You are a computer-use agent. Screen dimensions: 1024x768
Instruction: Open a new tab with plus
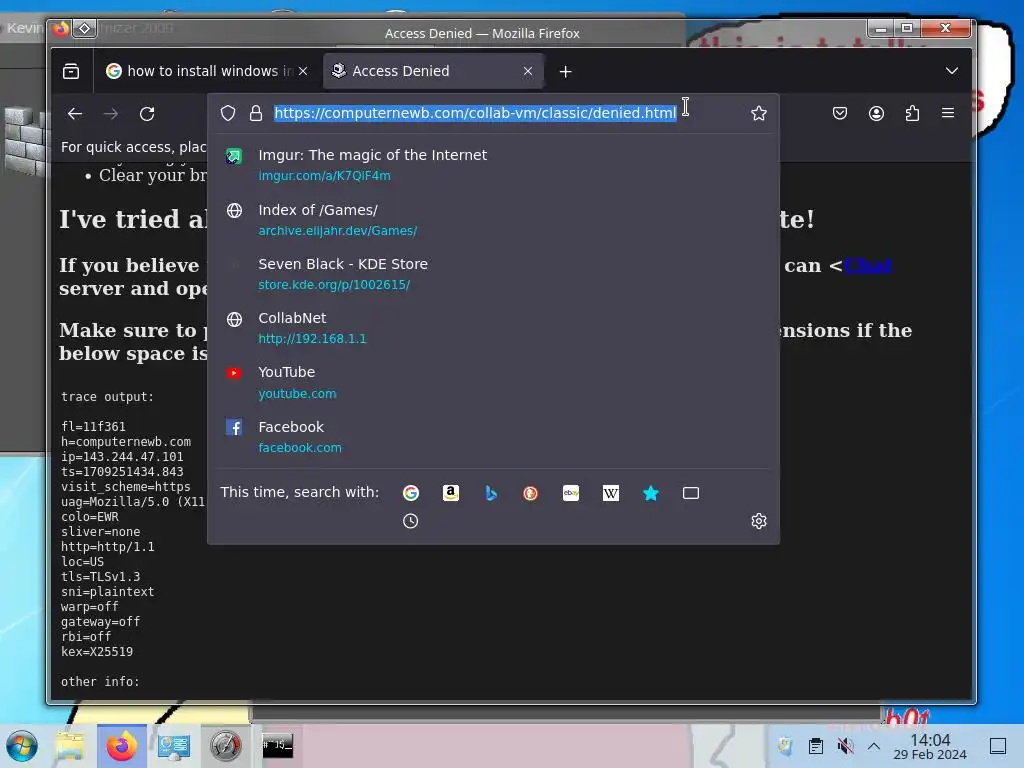click(566, 71)
